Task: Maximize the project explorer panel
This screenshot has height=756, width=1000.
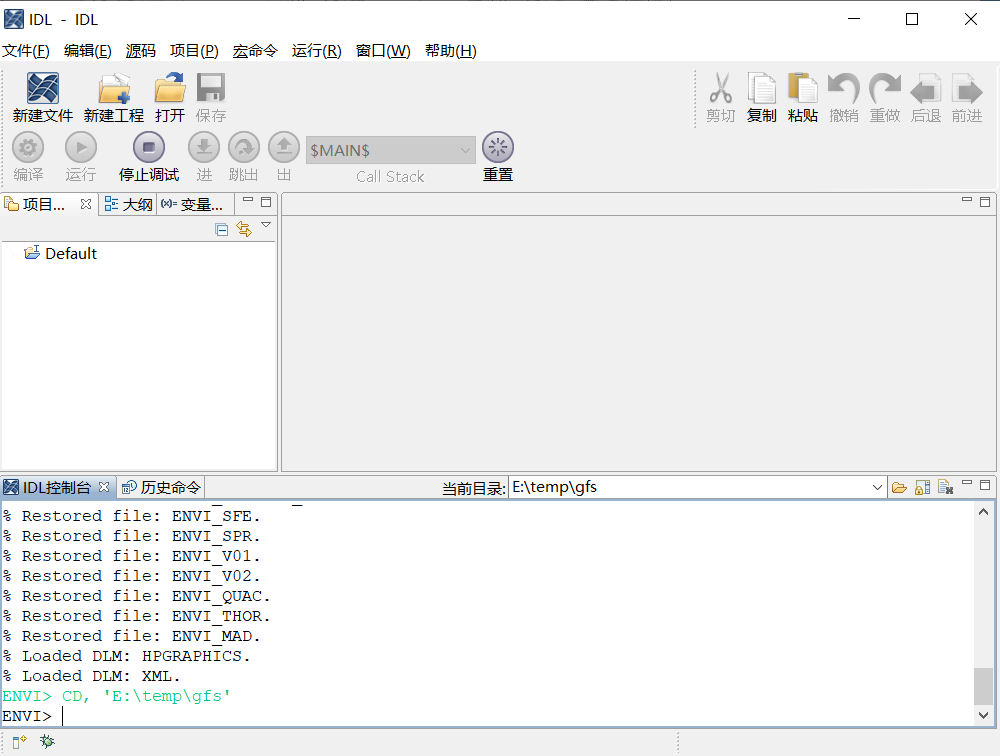Action: coord(267,202)
